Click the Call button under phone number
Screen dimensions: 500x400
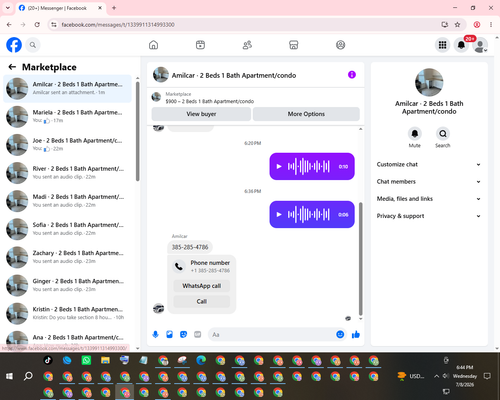tap(202, 301)
